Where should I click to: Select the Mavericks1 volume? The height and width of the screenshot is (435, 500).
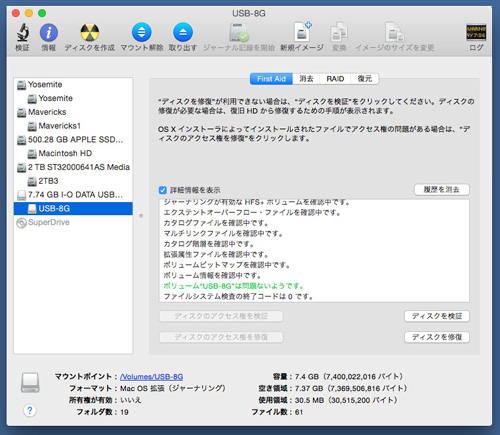point(73,126)
